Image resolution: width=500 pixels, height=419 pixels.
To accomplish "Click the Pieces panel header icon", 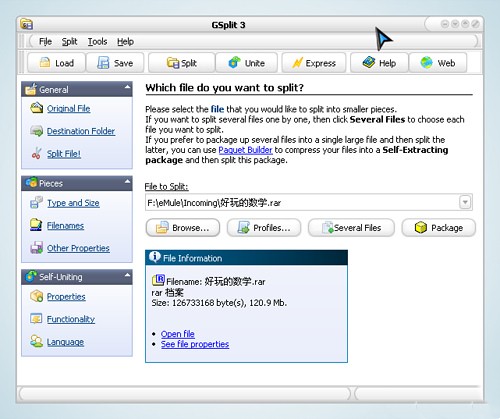I will pos(31,182).
